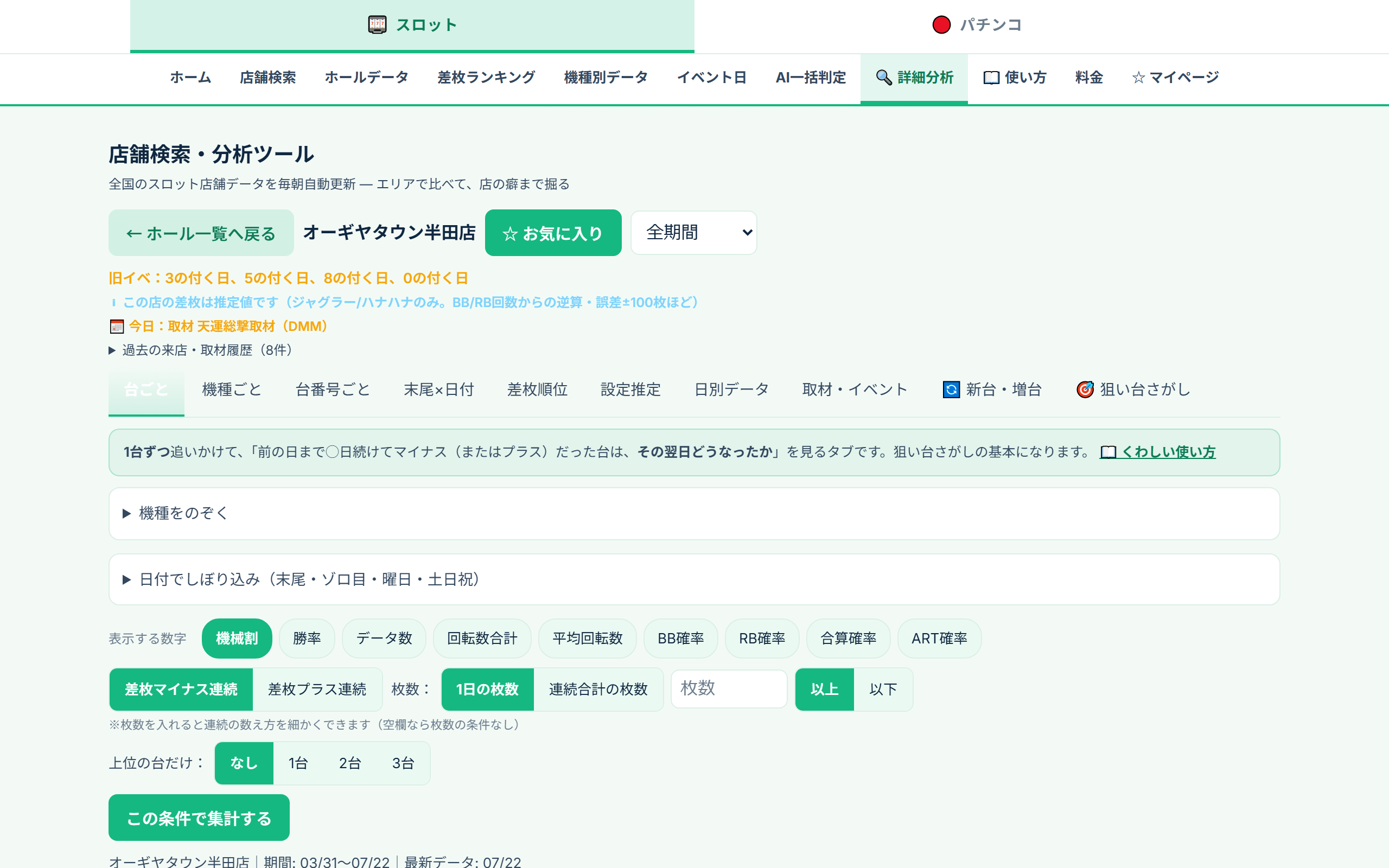Screen dimensions: 1389x868
Task: Select the 勝率 display option
Action: click(307, 639)
